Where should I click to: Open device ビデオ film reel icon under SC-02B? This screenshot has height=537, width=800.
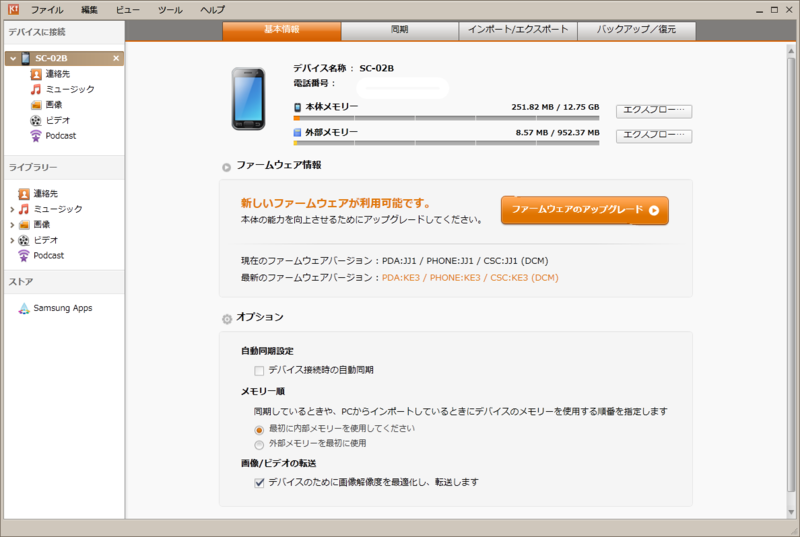click(36, 120)
